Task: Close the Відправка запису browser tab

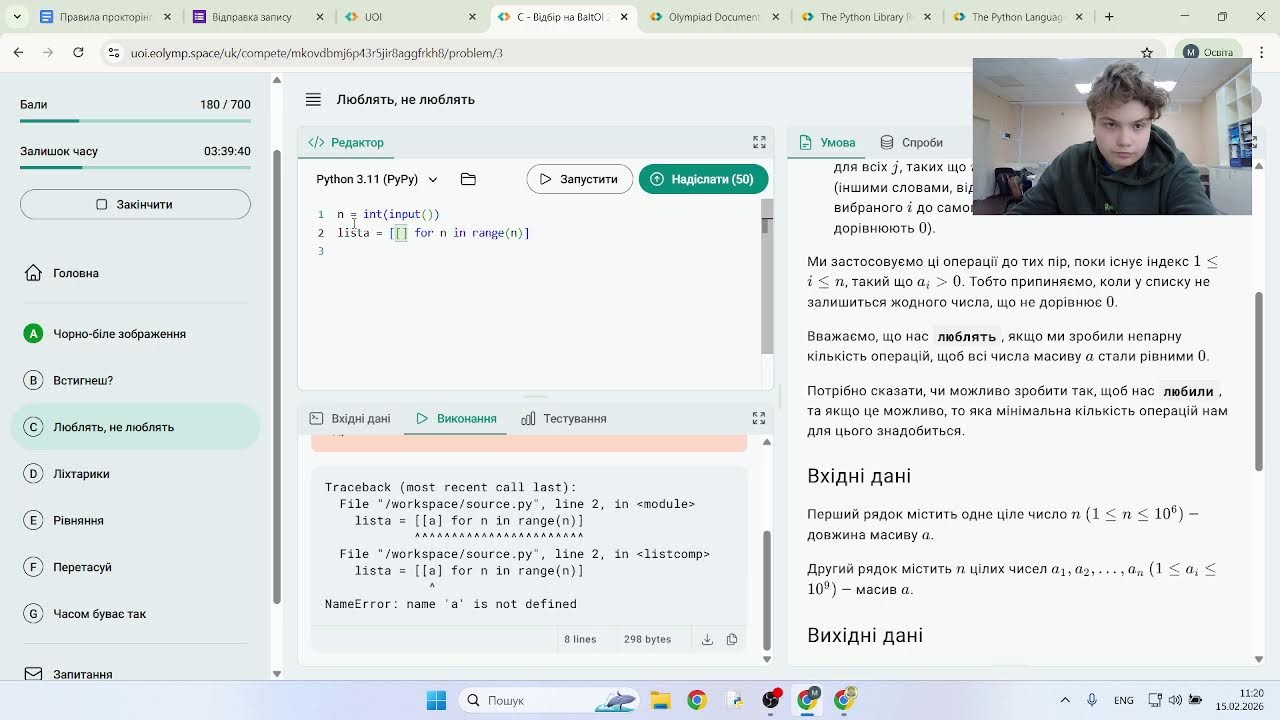Action: 319,17
